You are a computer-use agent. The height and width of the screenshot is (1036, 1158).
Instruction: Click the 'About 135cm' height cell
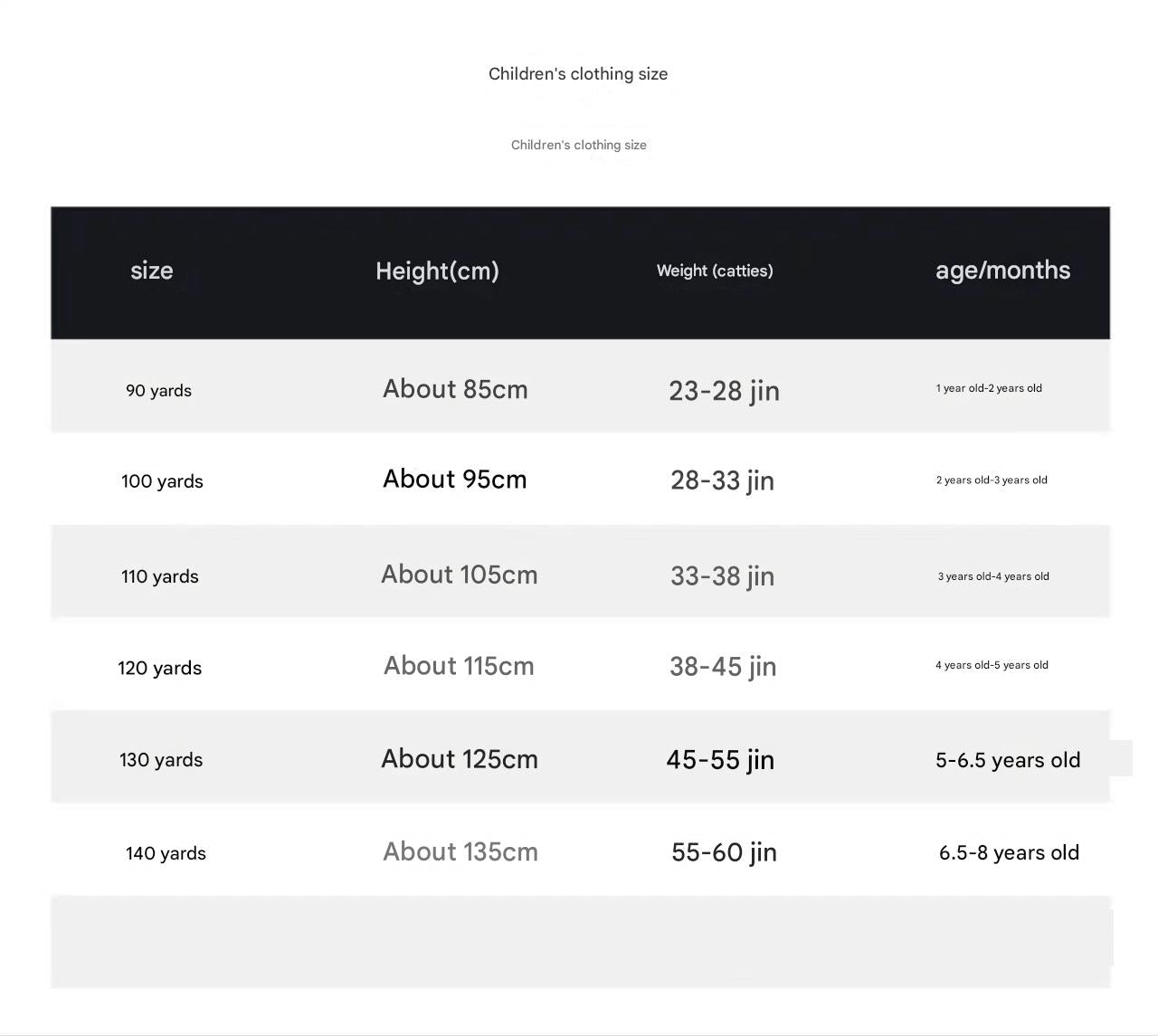460,851
